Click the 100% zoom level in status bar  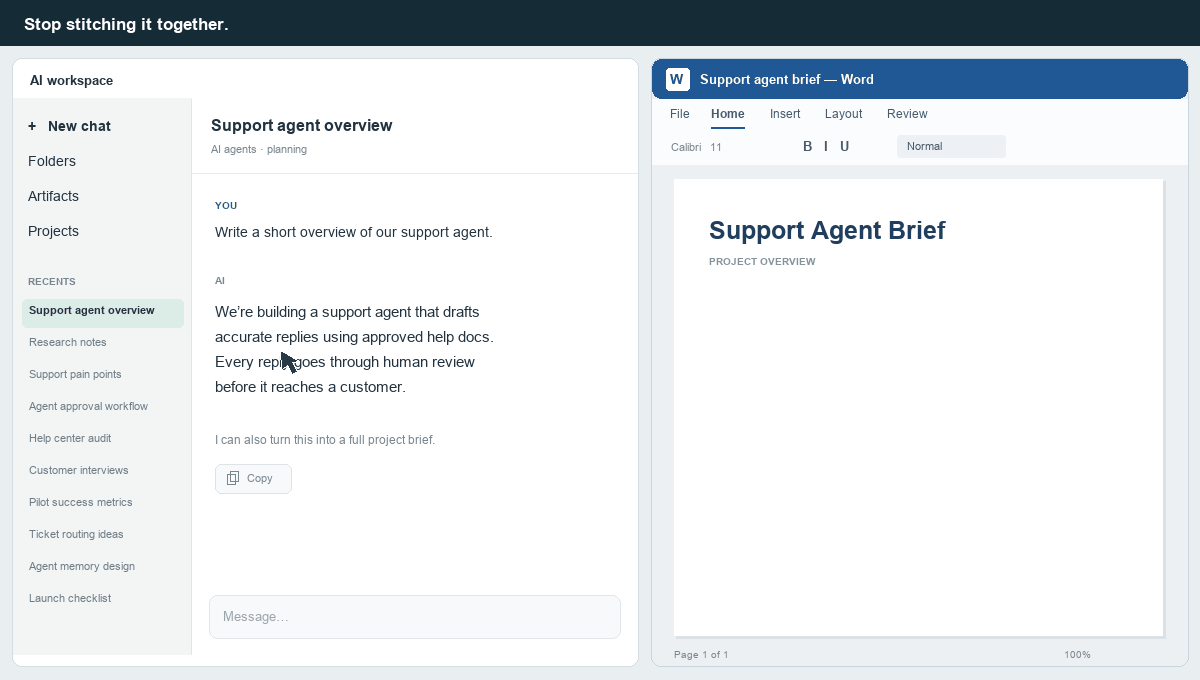(1077, 655)
